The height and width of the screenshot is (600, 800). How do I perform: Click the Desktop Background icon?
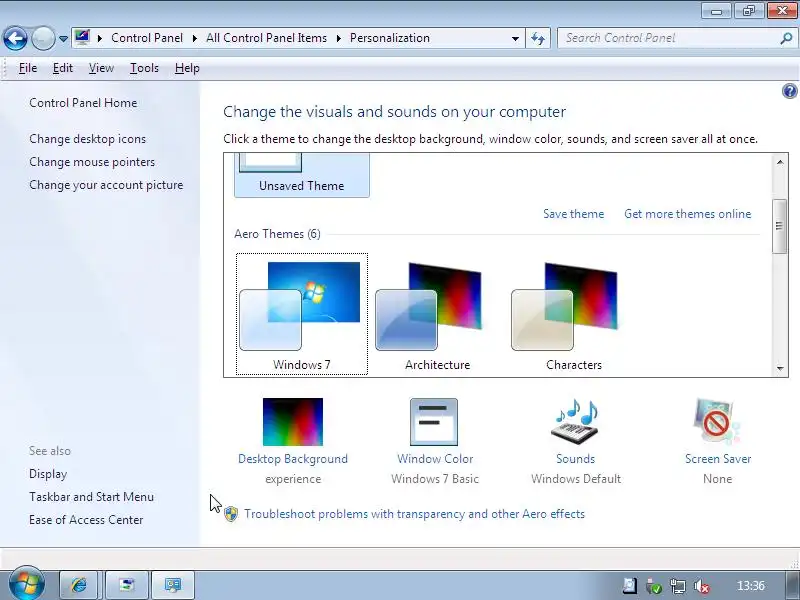point(293,422)
